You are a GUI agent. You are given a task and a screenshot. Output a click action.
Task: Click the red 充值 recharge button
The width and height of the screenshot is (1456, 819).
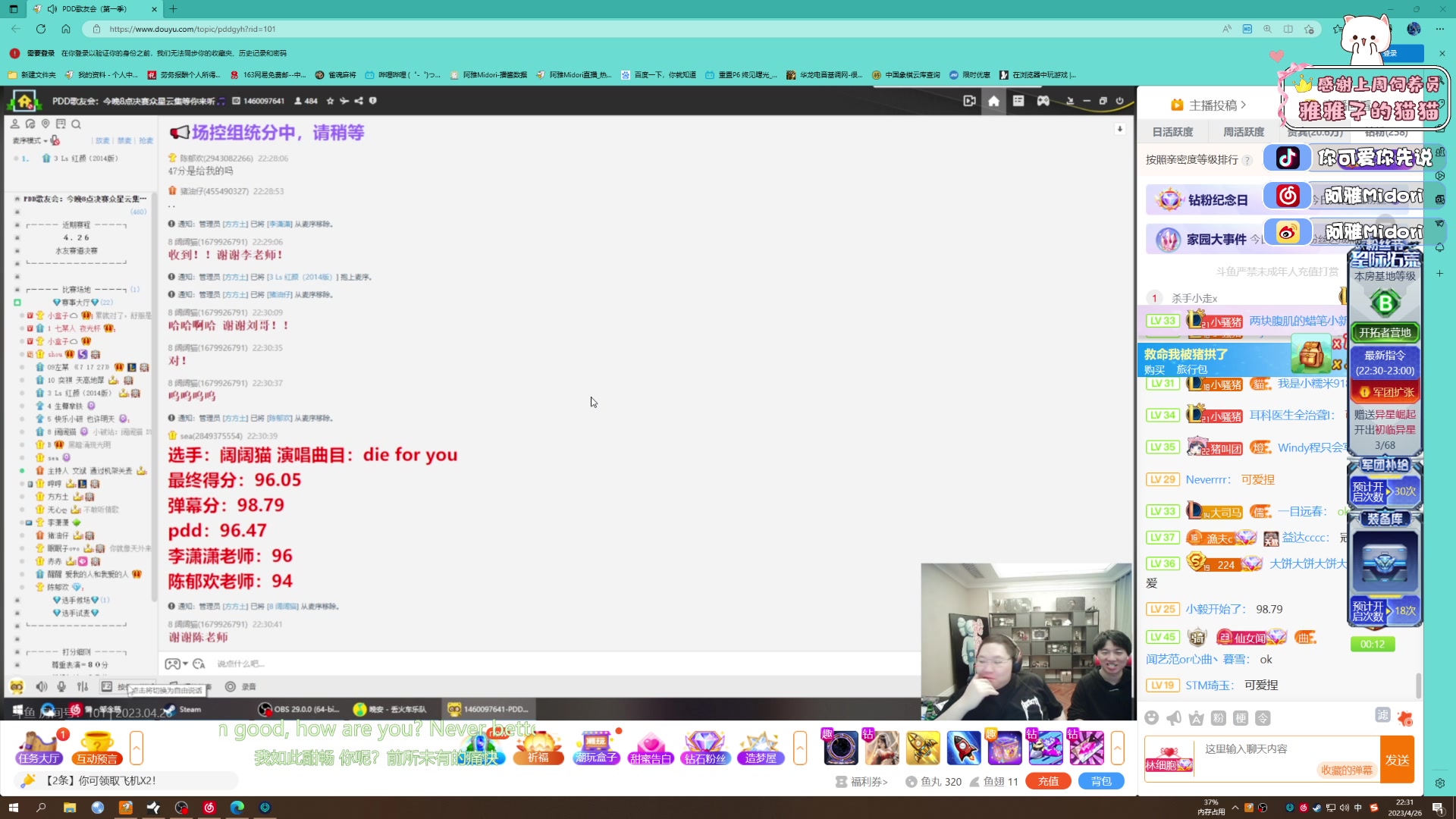pyautogui.click(x=1048, y=781)
